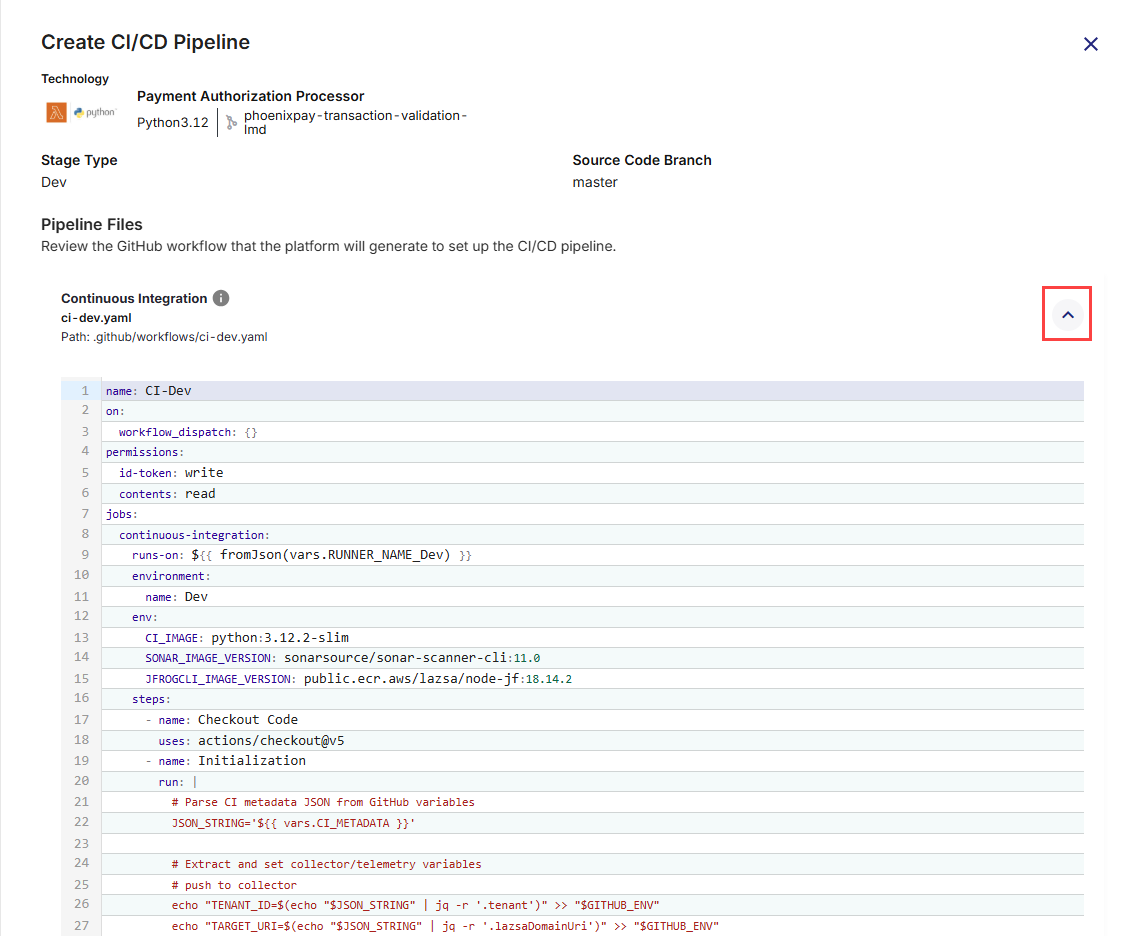Click the CI_IMAGE python:3.12.2-slim line

coord(246,638)
